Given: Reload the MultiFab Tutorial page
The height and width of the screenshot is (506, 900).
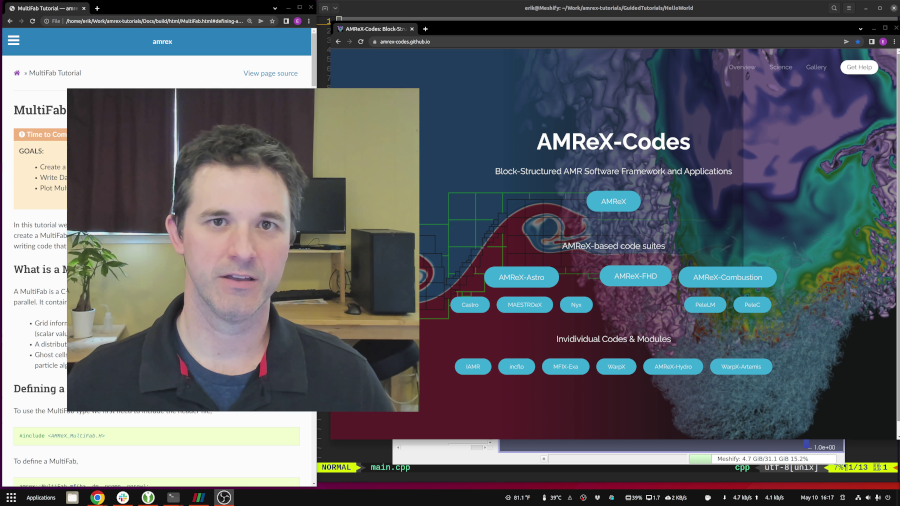Looking at the screenshot, I should [x=32, y=21].
